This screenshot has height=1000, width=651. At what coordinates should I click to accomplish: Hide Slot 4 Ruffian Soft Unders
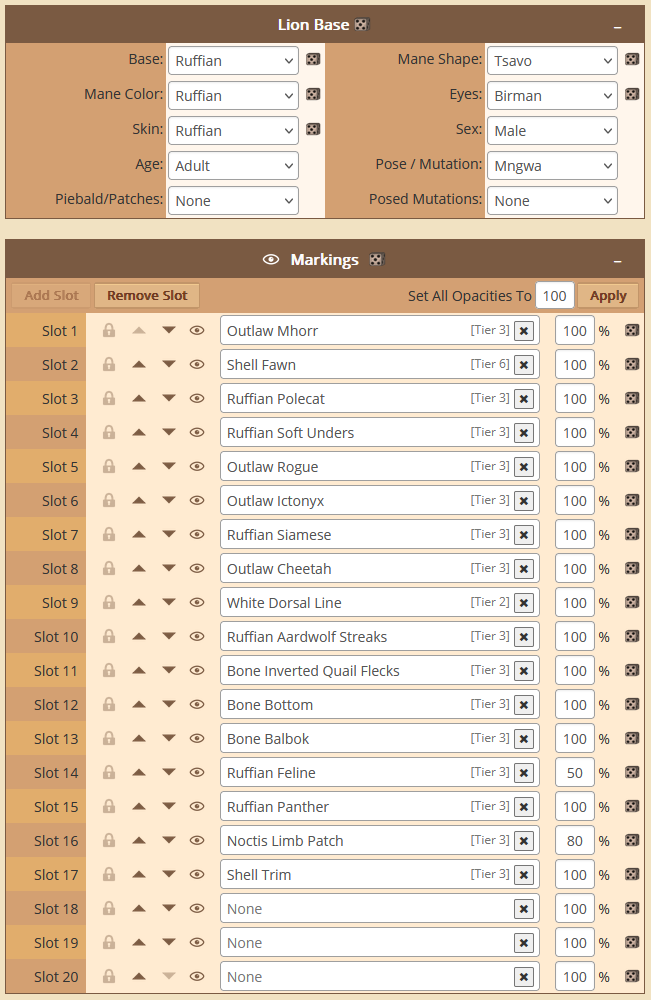(197, 432)
